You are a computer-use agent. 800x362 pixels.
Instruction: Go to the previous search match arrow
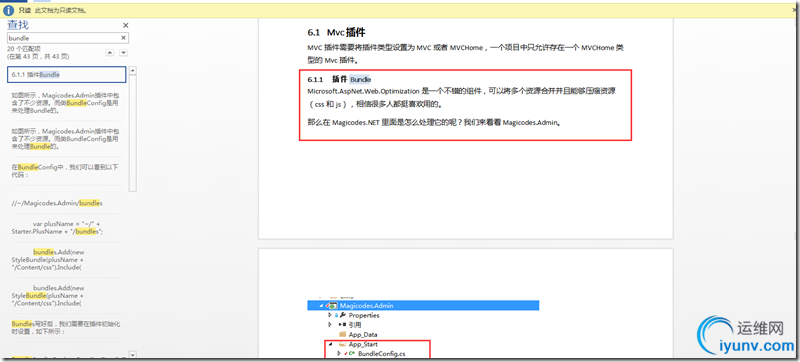click(x=110, y=53)
